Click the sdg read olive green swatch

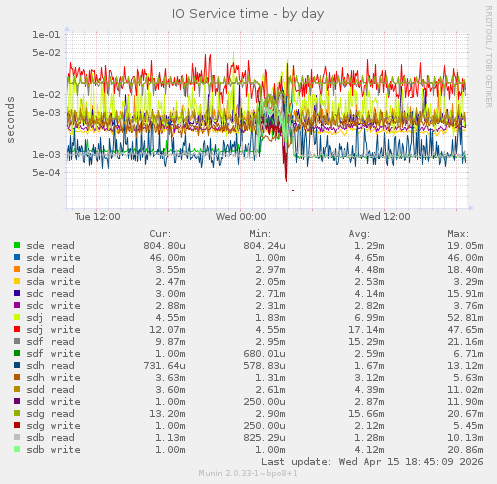coord(17,413)
